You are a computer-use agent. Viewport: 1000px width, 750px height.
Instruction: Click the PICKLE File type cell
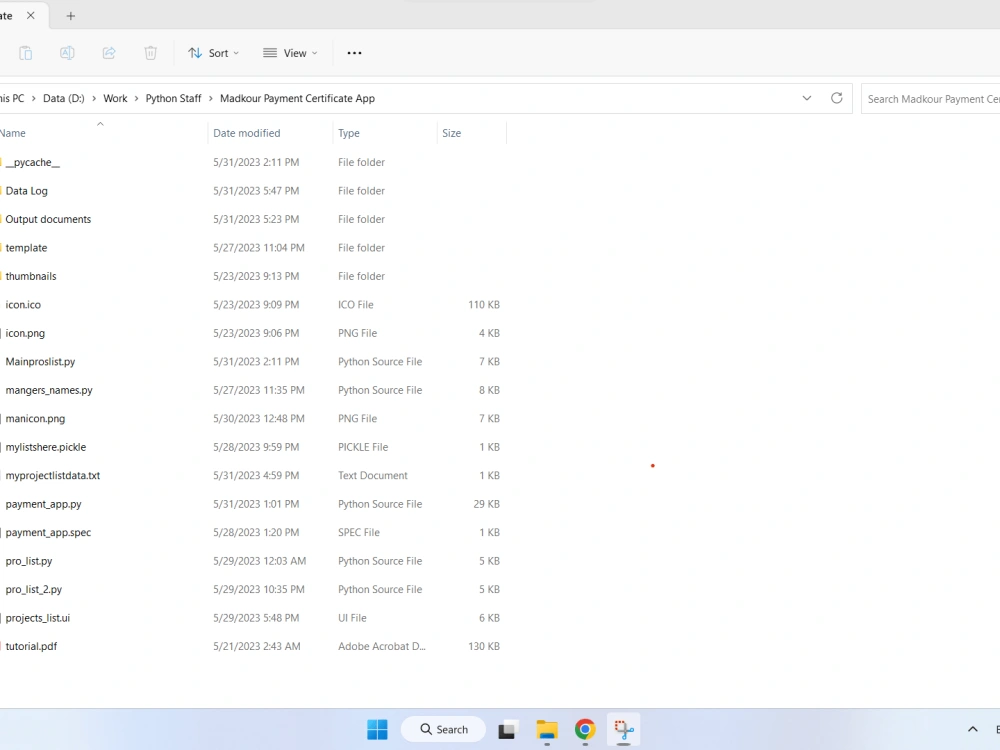tap(363, 447)
